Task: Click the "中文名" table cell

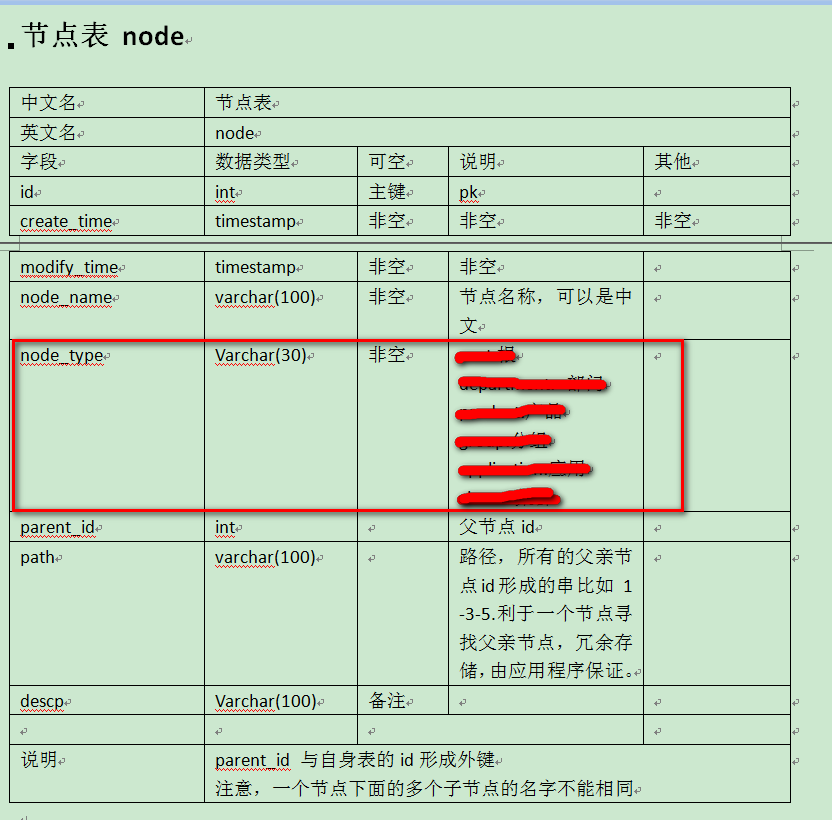Action: click(x=49, y=102)
